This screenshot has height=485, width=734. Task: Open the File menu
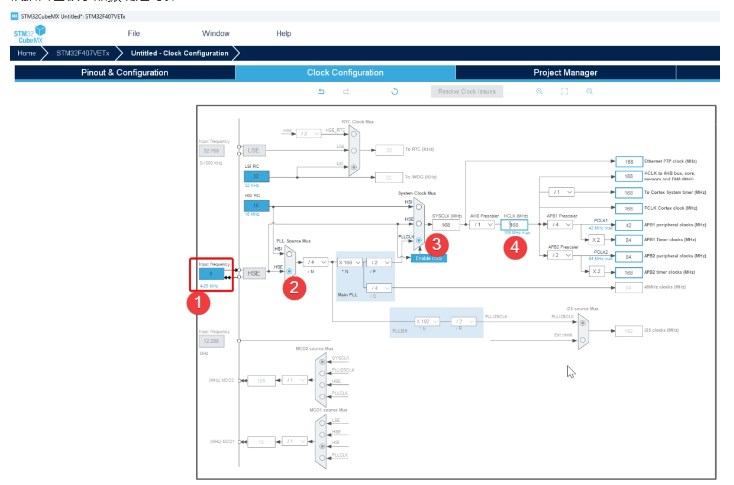[134, 33]
